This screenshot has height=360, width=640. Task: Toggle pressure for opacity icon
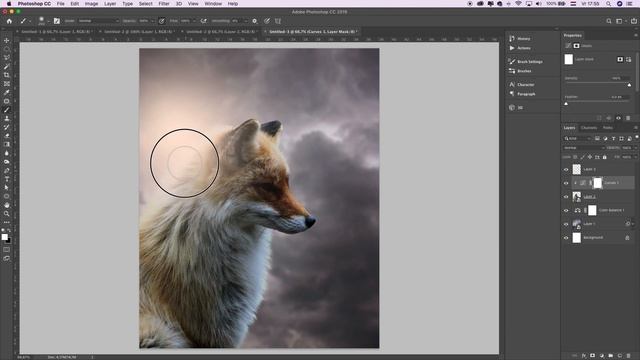point(162,21)
